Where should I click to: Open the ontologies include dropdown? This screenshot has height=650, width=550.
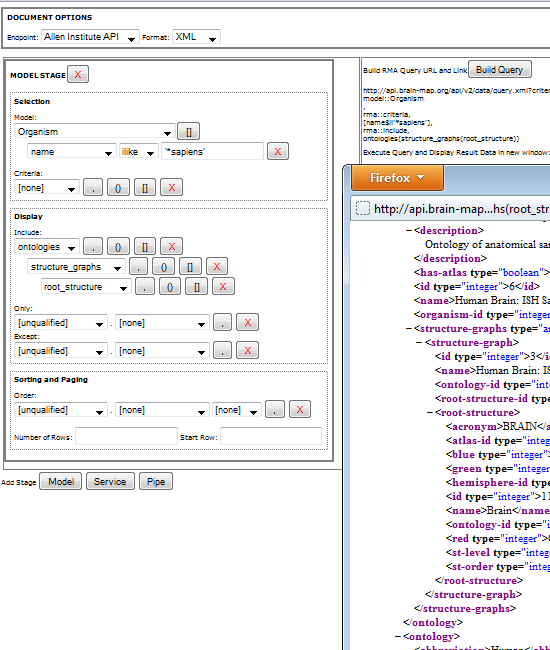46,247
